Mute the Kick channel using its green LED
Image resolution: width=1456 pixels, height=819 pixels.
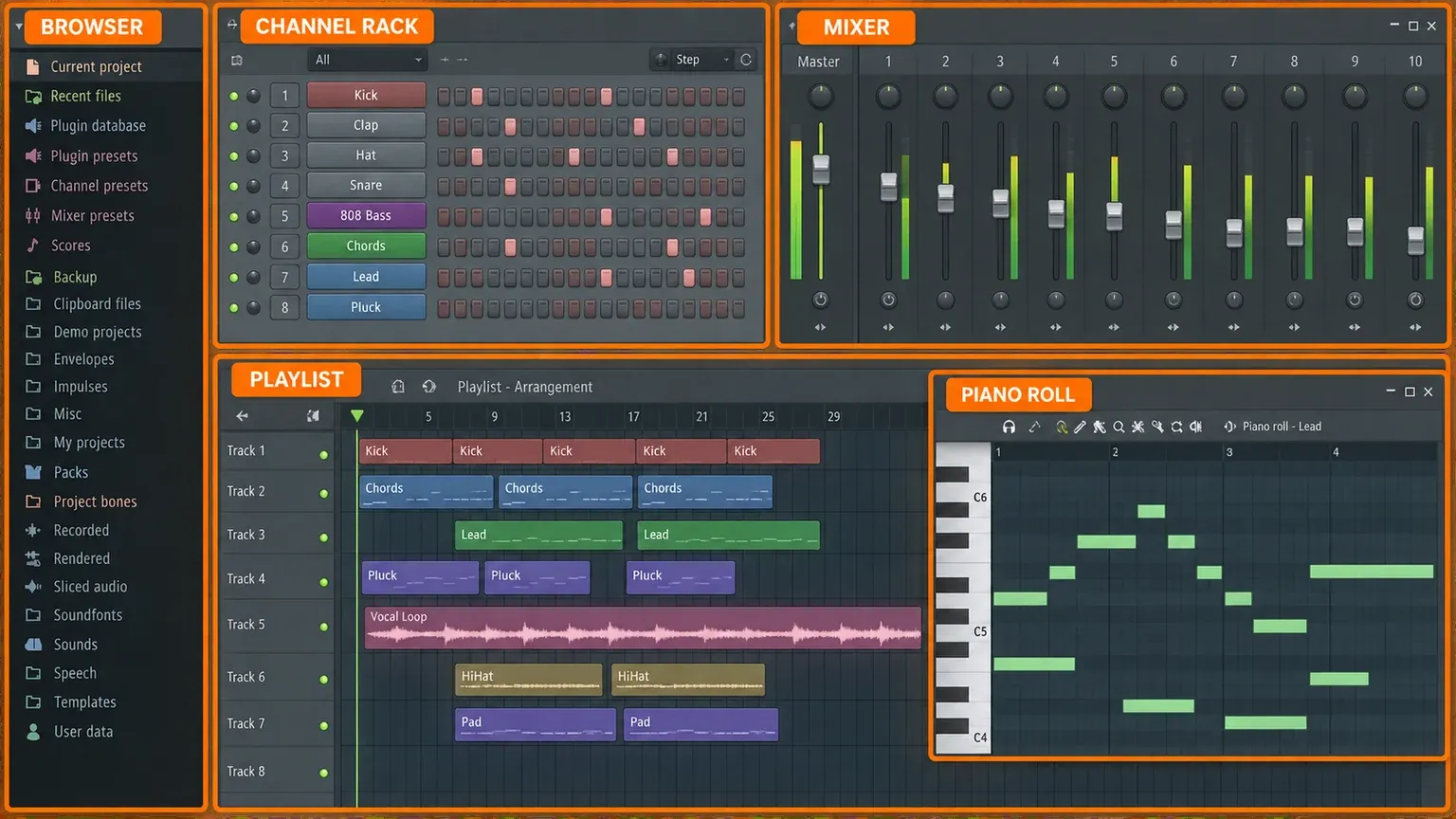[x=233, y=96]
